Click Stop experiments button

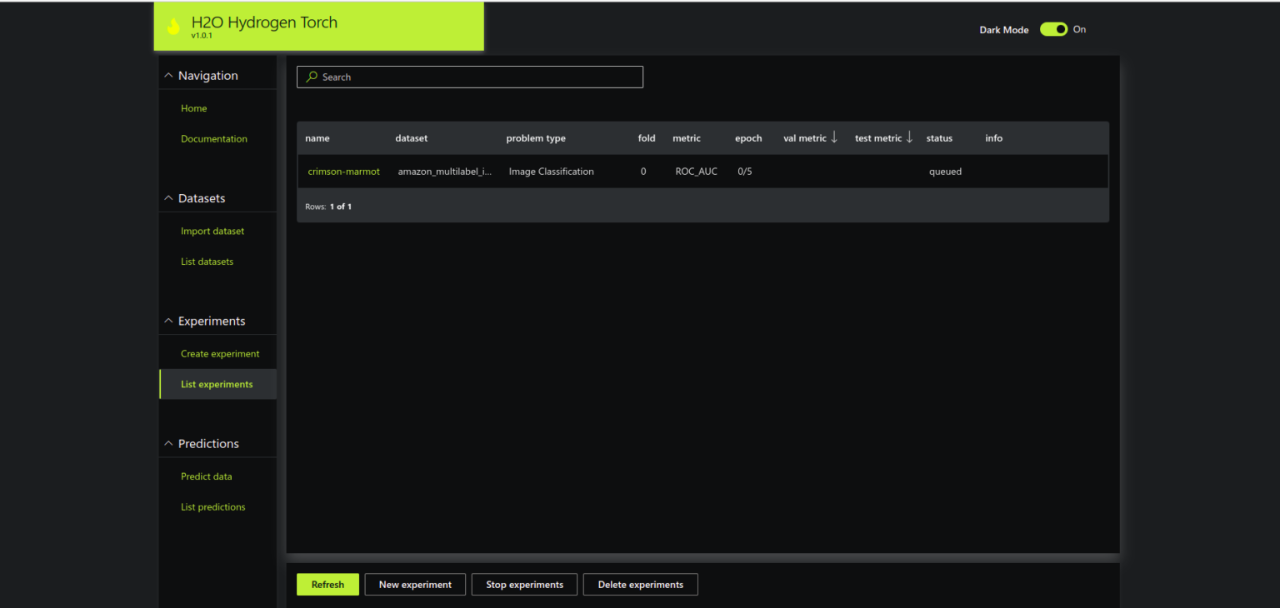(524, 585)
